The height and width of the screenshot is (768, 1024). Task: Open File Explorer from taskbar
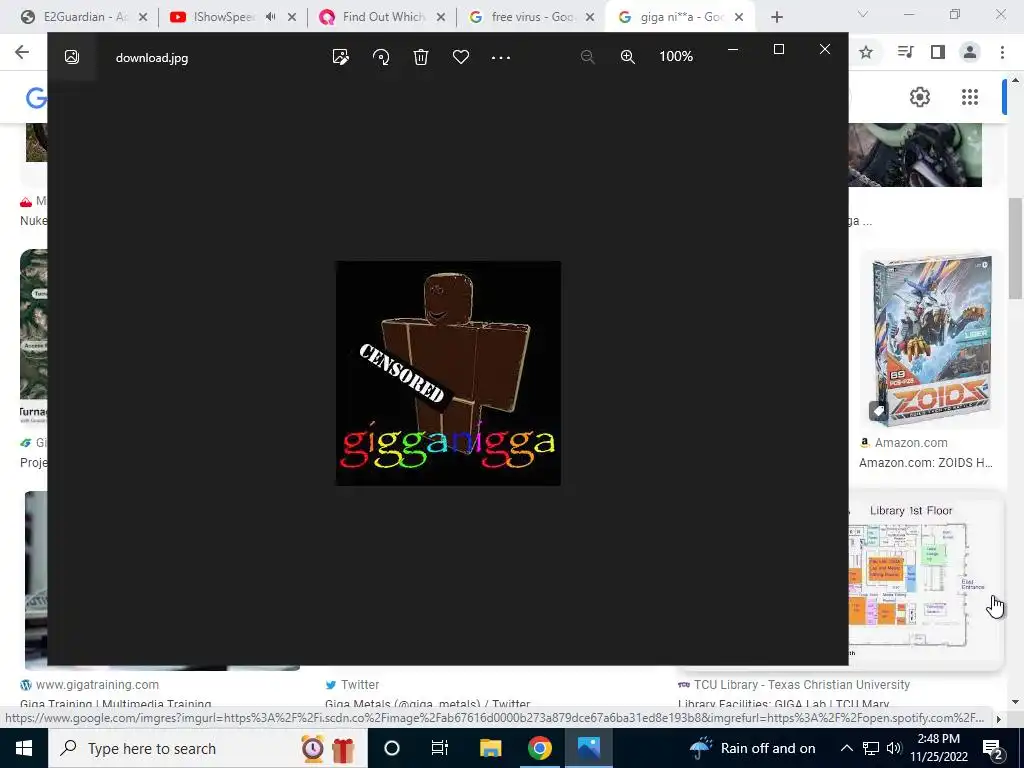(490, 748)
